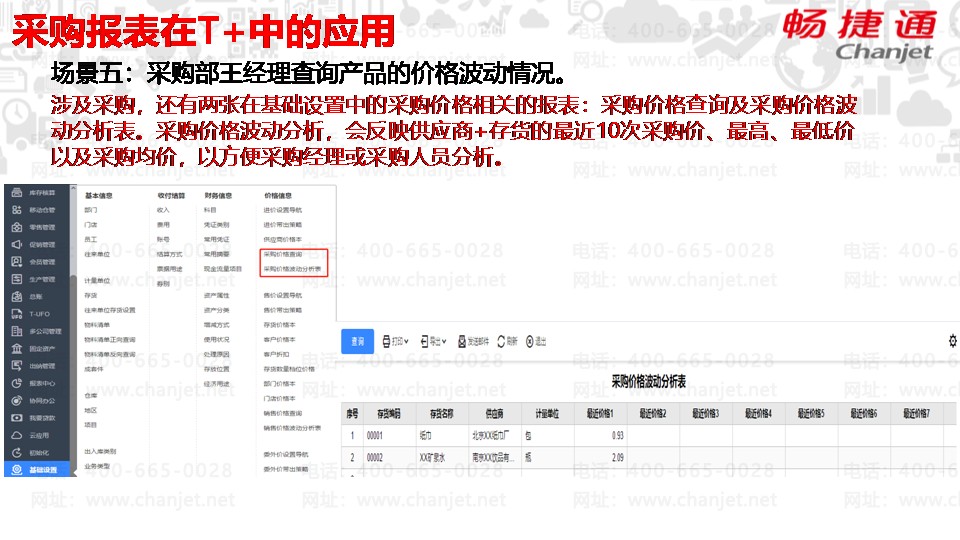Click the 刷新 refresh icon
The width and height of the screenshot is (960, 540).
click(x=501, y=342)
